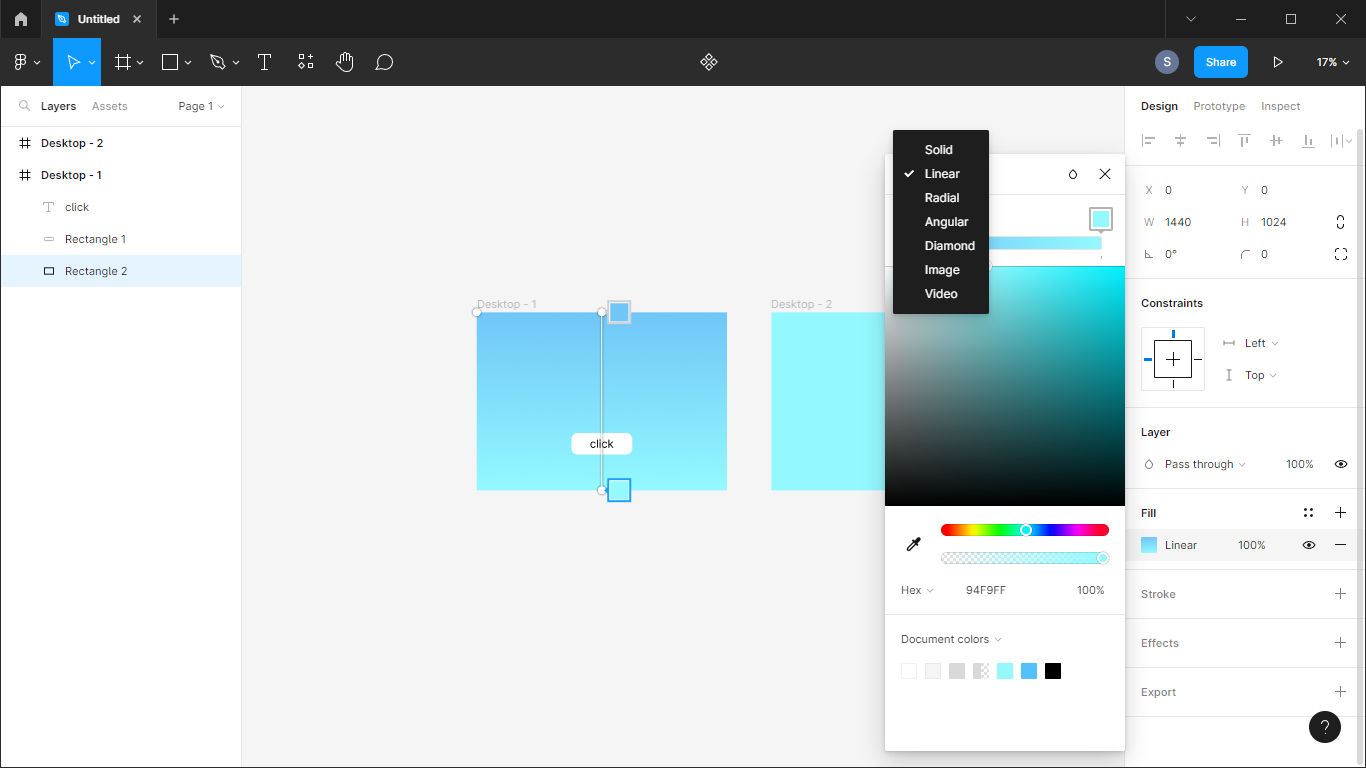This screenshot has height=768, width=1366.
Task: Add an effect
Action: coord(1341,643)
